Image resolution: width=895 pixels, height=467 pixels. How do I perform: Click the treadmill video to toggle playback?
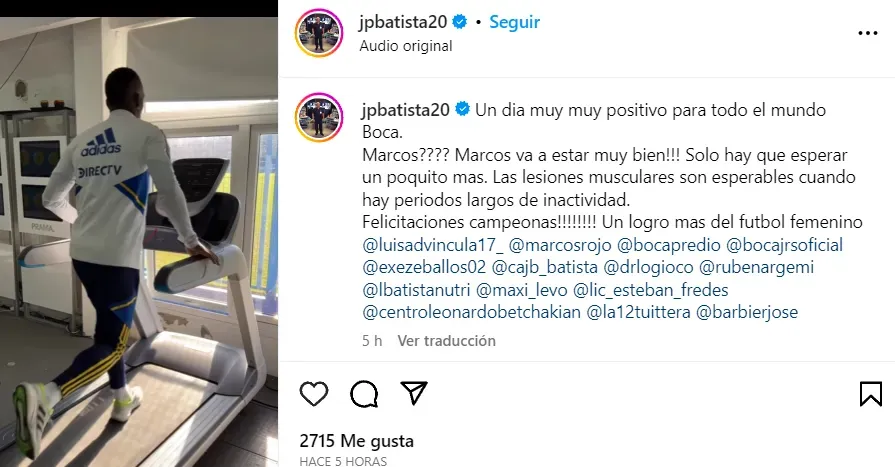[x=139, y=242]
